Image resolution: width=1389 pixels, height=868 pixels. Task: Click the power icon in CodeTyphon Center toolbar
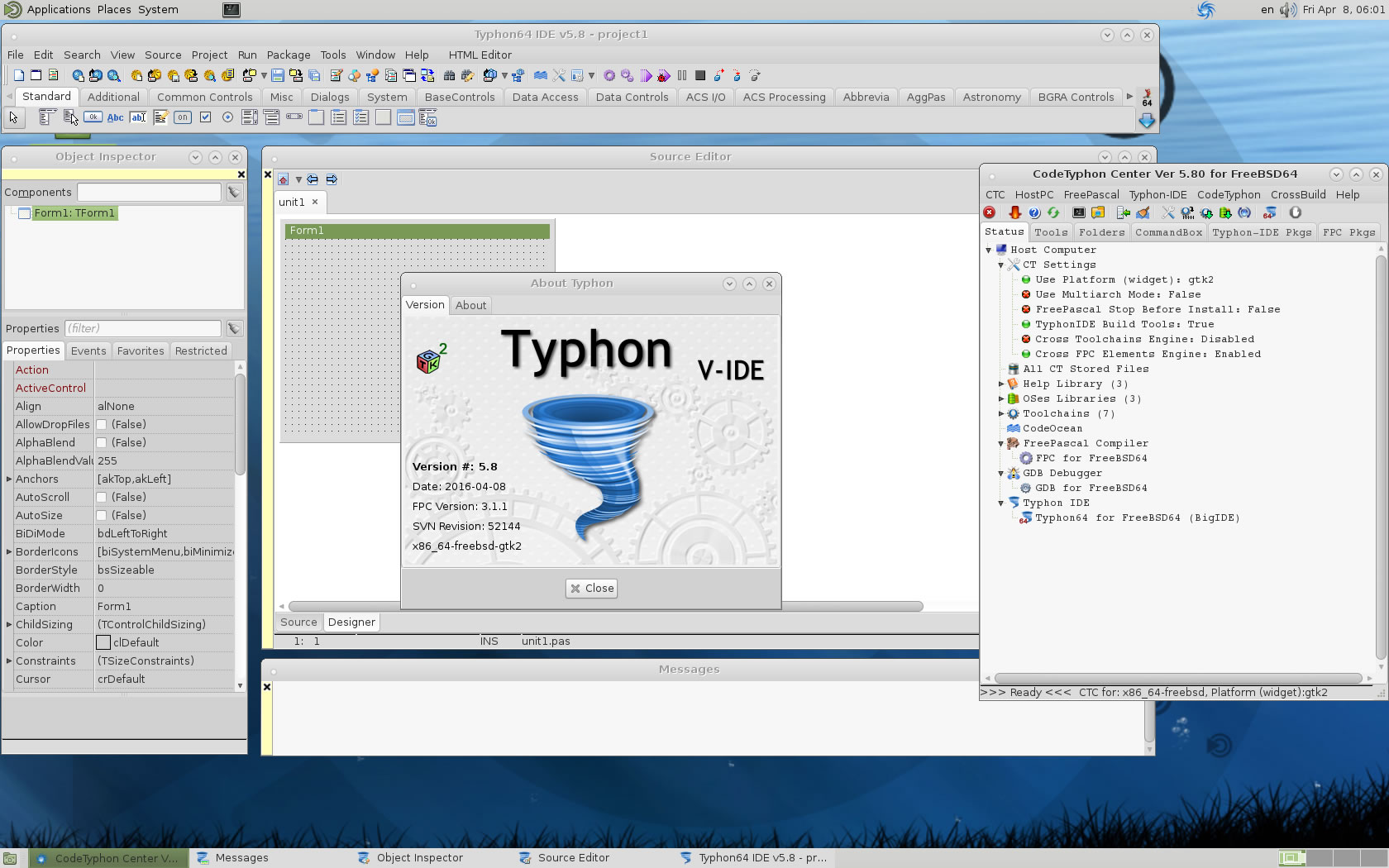tap(1296, 212)
